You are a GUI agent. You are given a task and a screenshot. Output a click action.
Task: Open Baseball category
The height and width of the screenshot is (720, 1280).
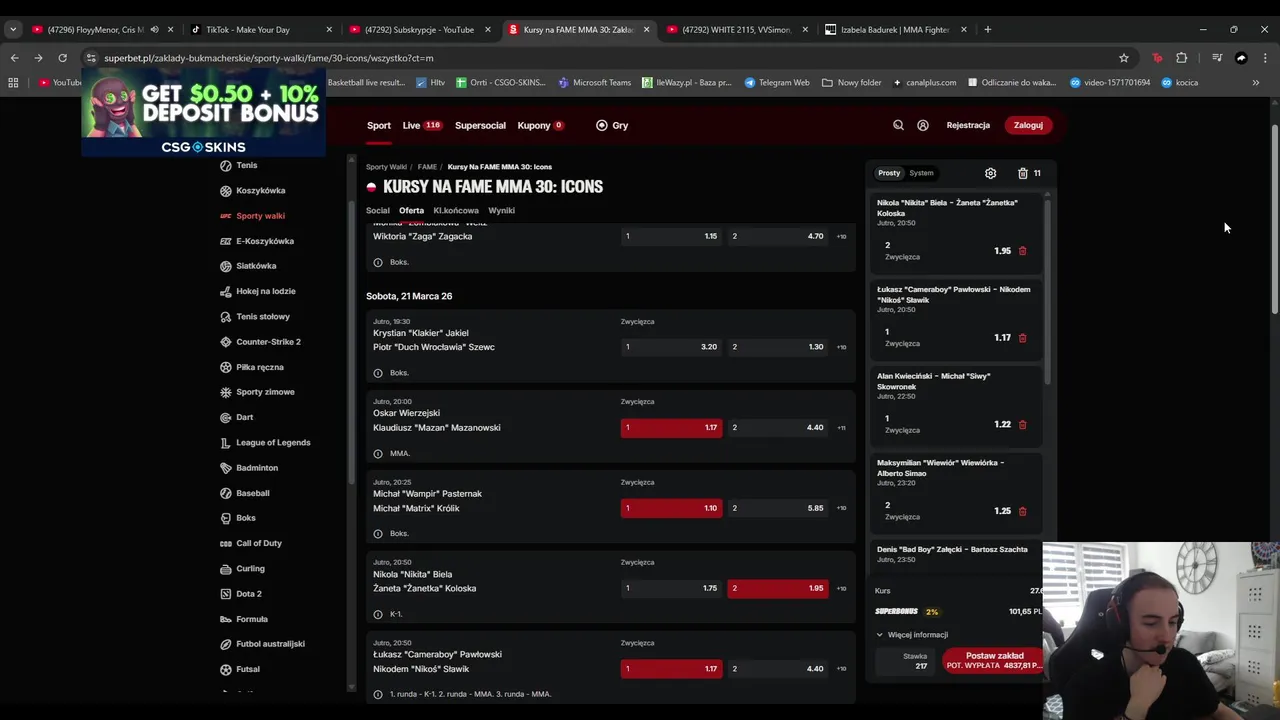tap(252, 493)
